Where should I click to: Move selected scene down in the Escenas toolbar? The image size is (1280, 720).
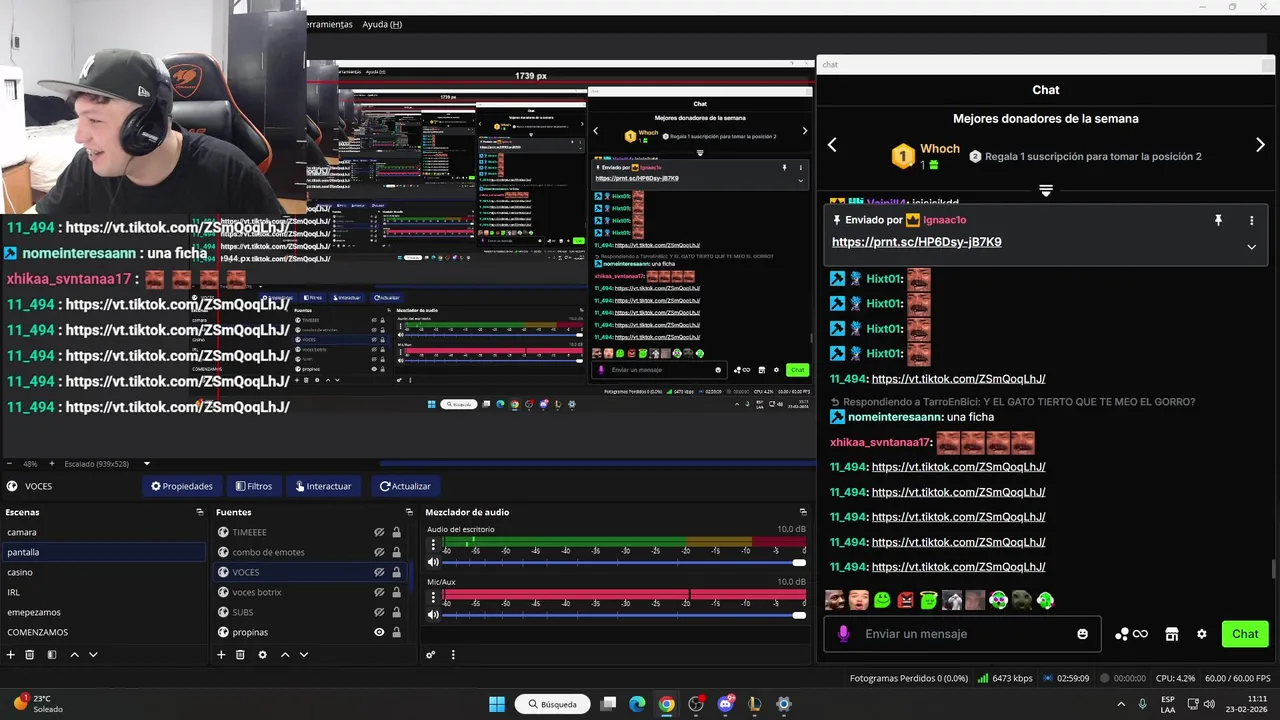pyautogui.click(x=93, y=655)
